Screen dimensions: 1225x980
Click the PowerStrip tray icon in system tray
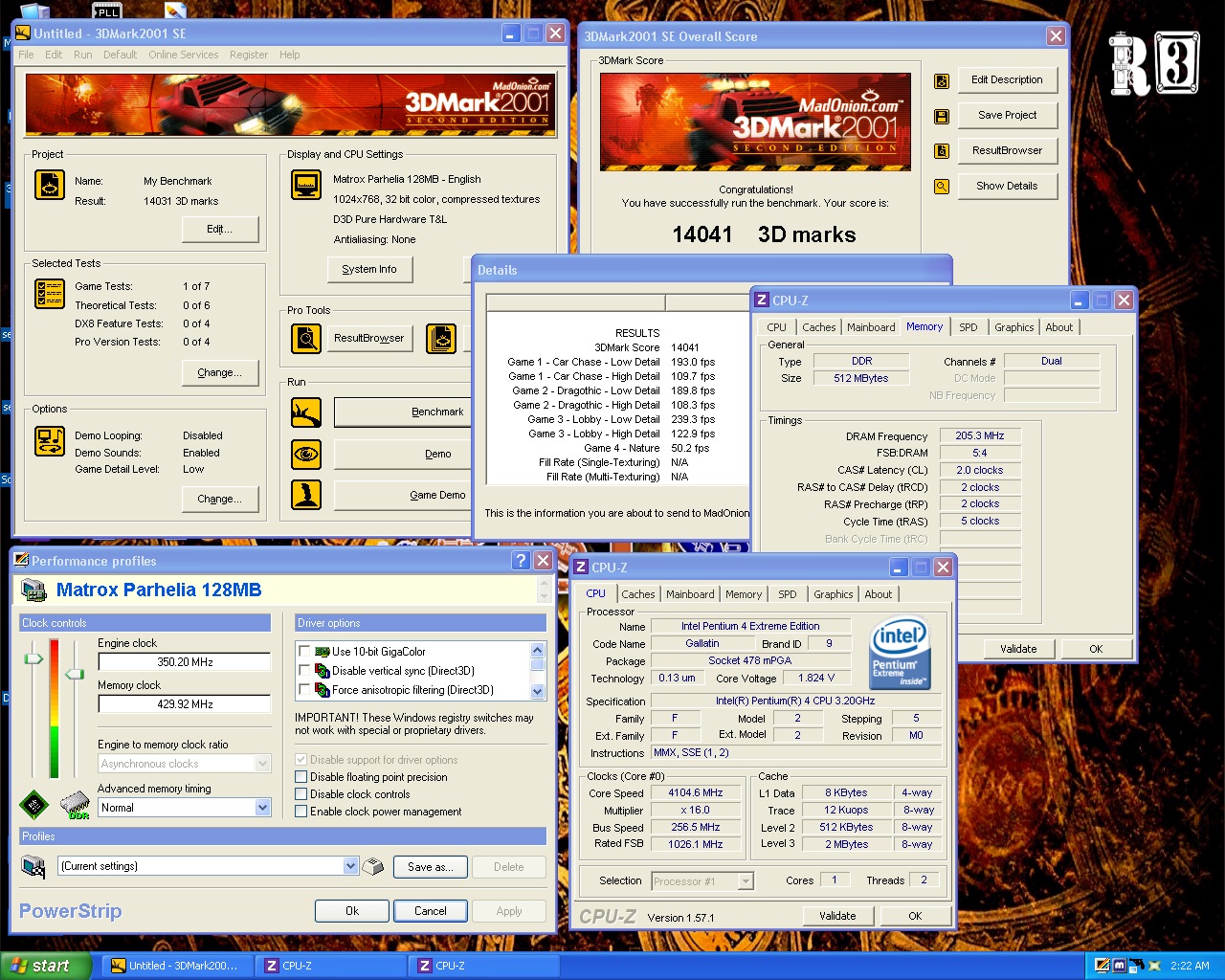pyautogui.click(x=1102, y=966)
